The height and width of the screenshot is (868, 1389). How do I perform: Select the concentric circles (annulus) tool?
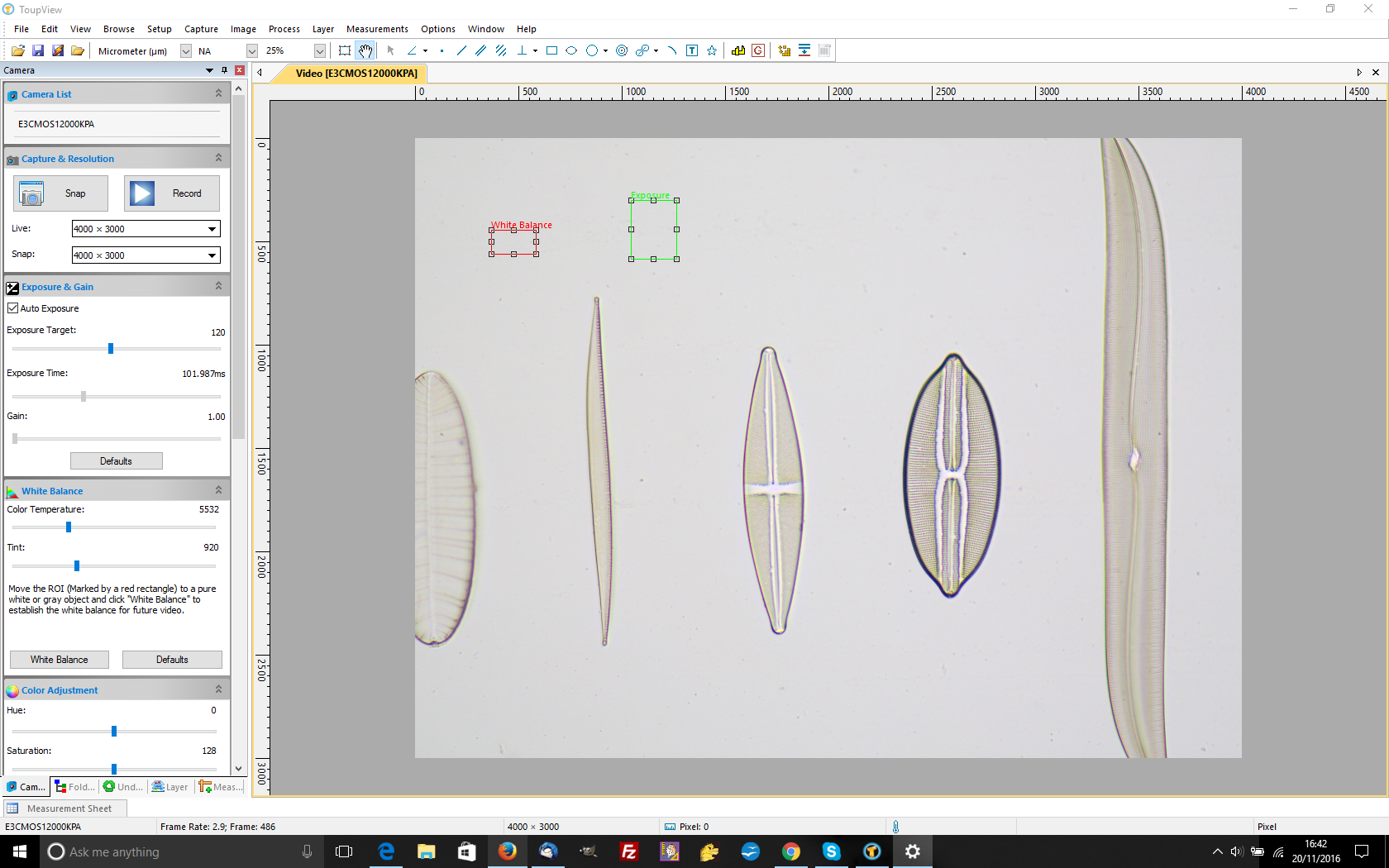tap(622, 50)
